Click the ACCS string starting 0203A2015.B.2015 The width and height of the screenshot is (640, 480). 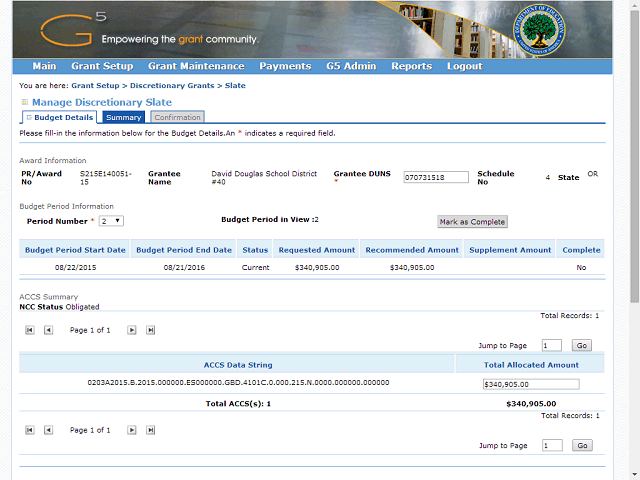(238, 382)
